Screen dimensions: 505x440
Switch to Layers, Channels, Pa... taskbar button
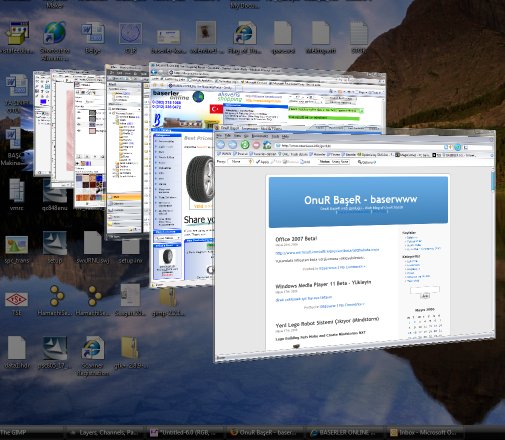[x=105, y=433]
